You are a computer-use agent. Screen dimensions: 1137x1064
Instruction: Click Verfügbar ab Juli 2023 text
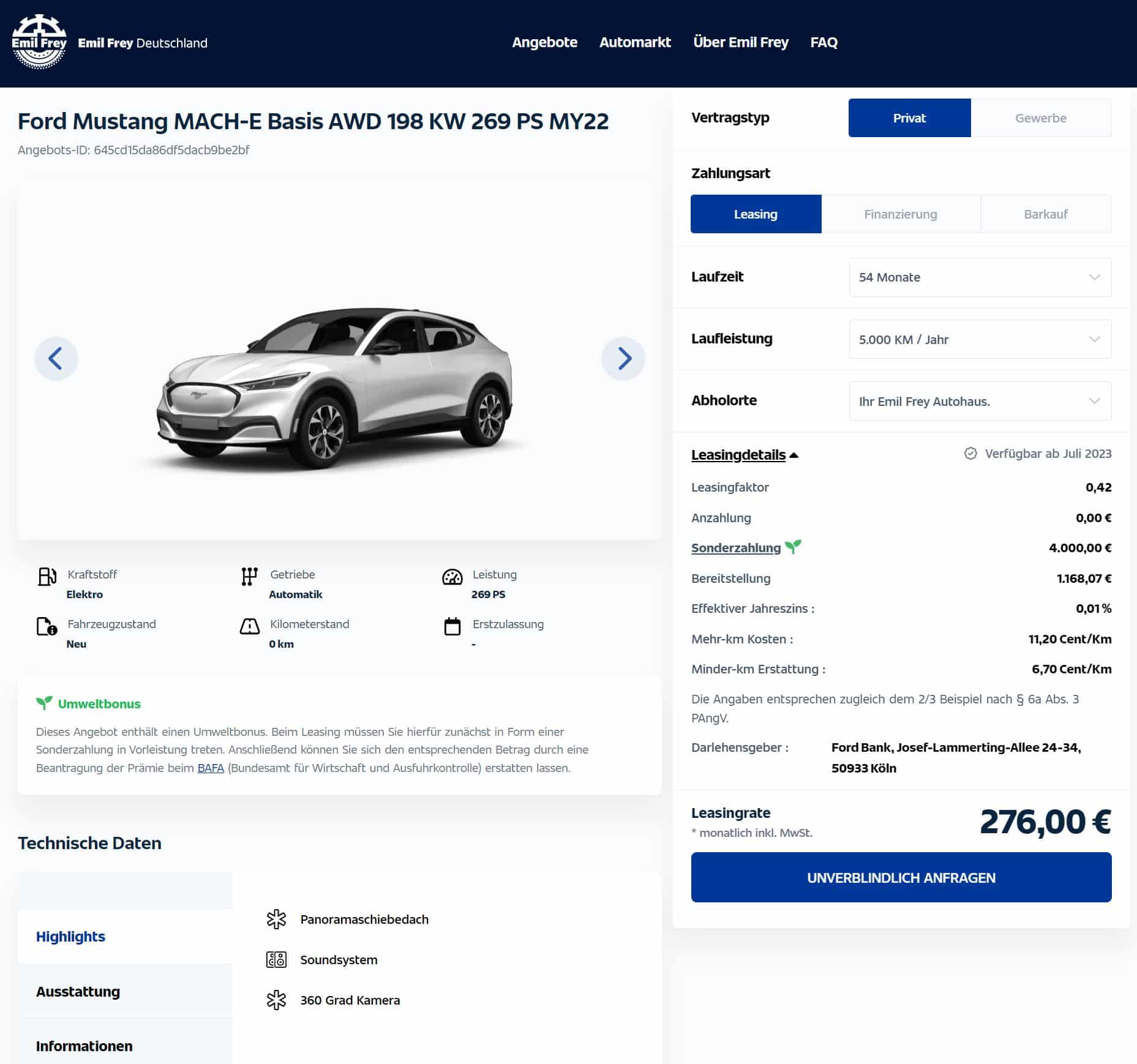coord(1048,454)
